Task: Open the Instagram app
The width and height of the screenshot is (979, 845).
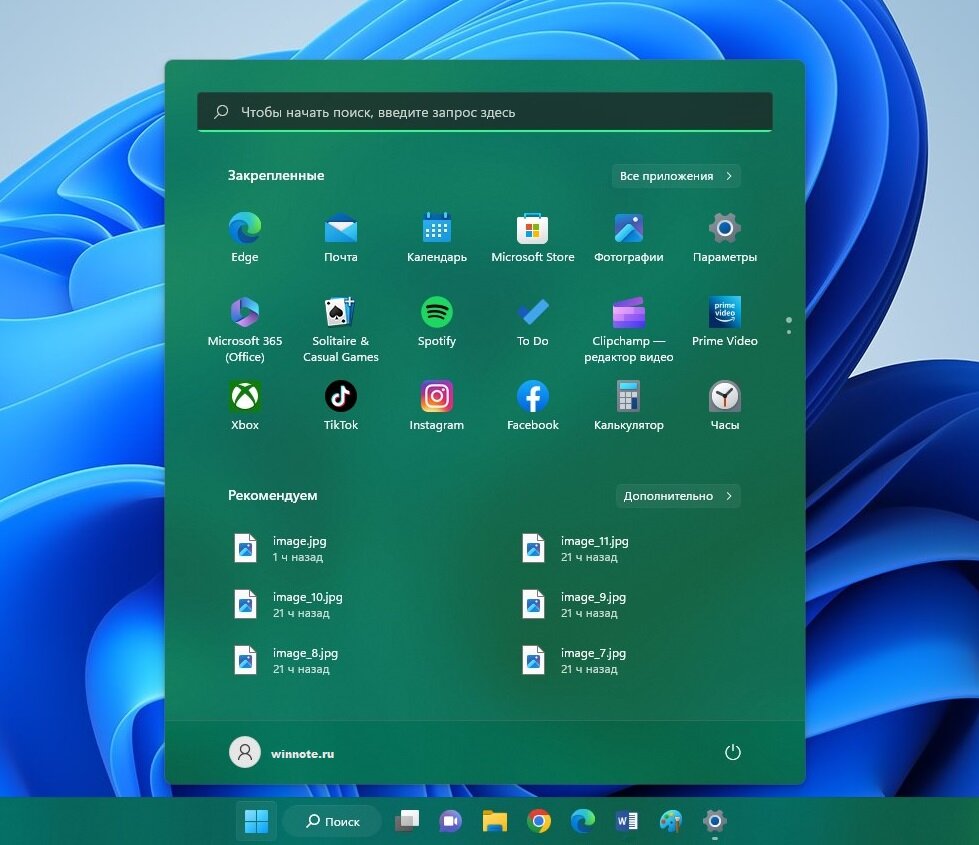Action: (x=436, y=406)
